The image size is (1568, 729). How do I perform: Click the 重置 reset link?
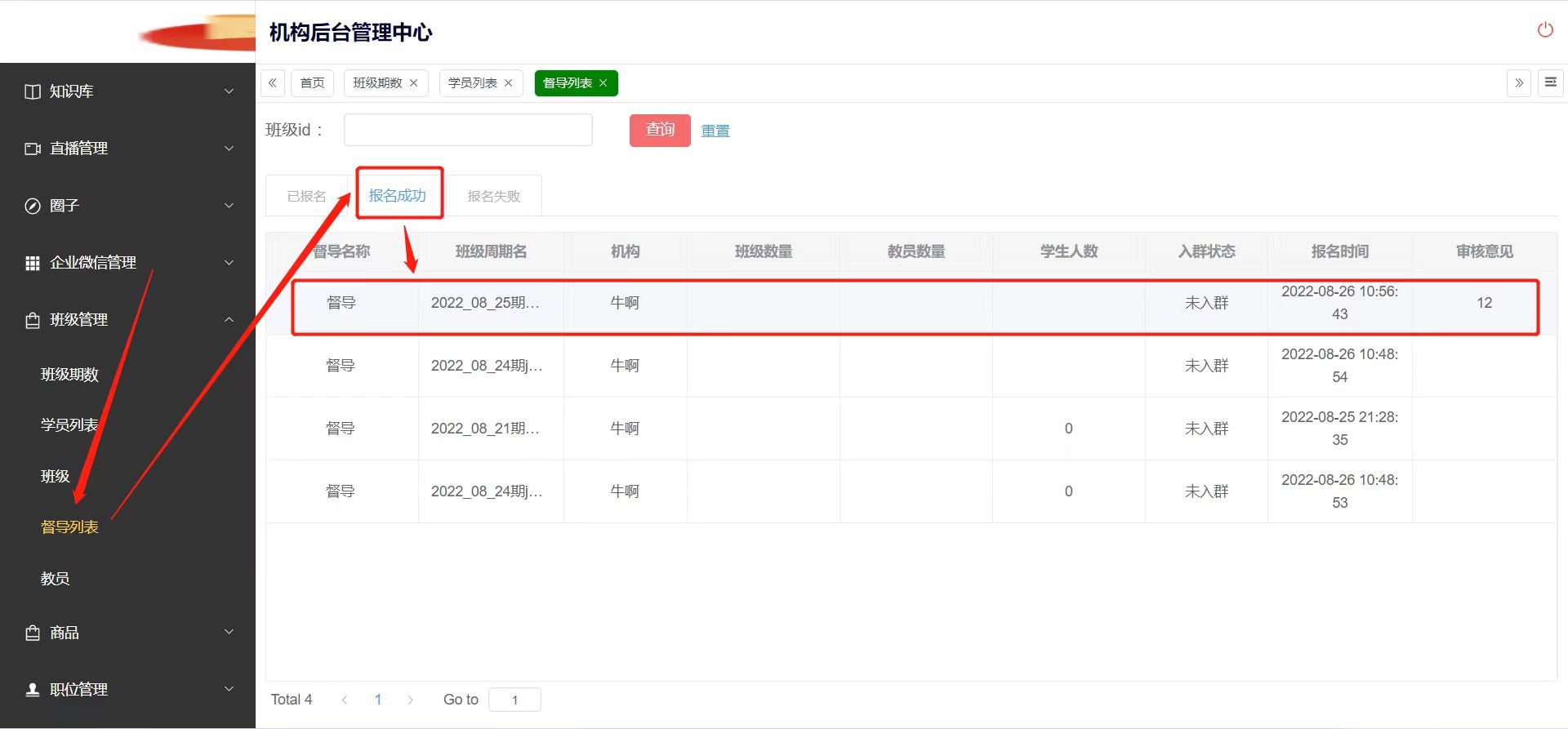[715, 131]
